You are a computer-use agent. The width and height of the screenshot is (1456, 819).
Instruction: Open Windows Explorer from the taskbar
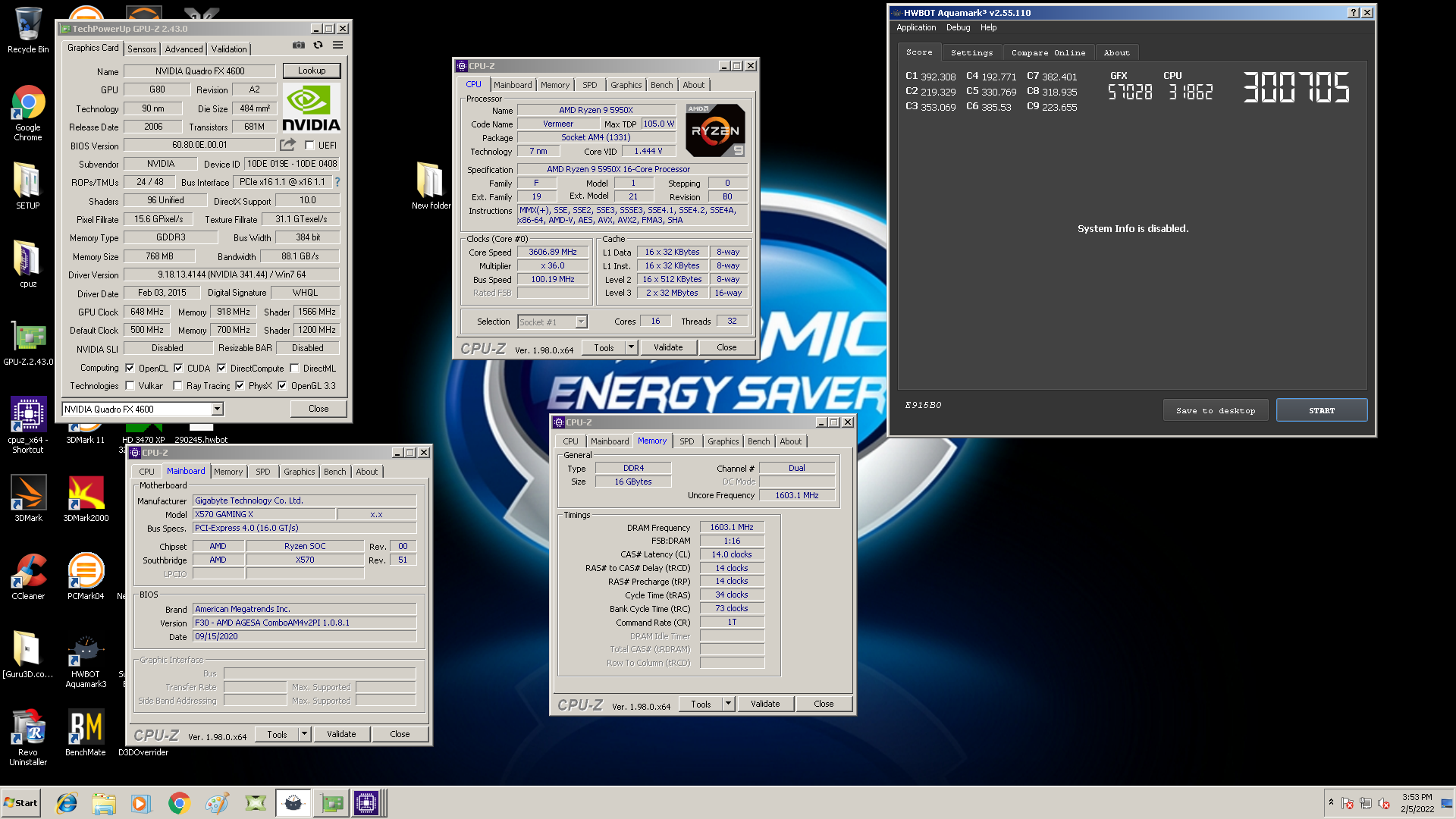click(104, 803)
